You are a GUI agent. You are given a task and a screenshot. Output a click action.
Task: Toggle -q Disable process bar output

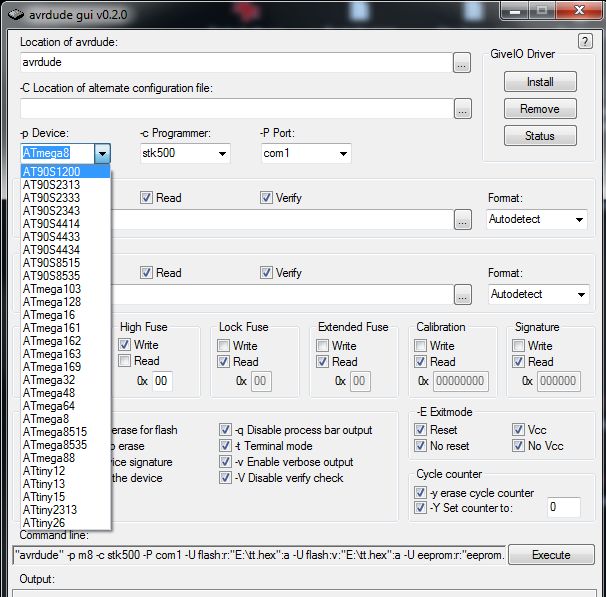(225, 430)
